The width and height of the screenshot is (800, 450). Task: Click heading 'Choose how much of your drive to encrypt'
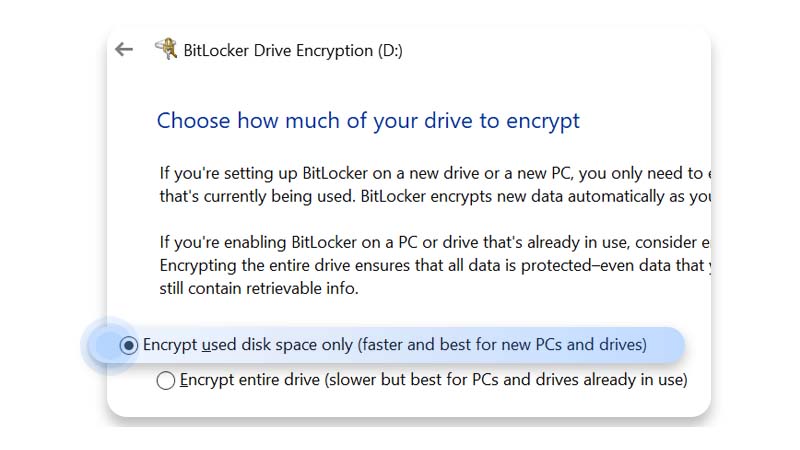point(368,121)
